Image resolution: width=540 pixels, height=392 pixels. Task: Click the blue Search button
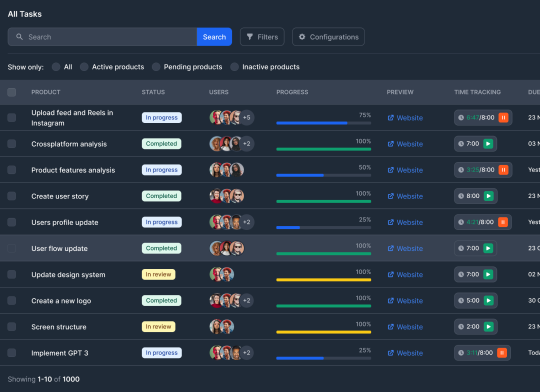[214, 37]
